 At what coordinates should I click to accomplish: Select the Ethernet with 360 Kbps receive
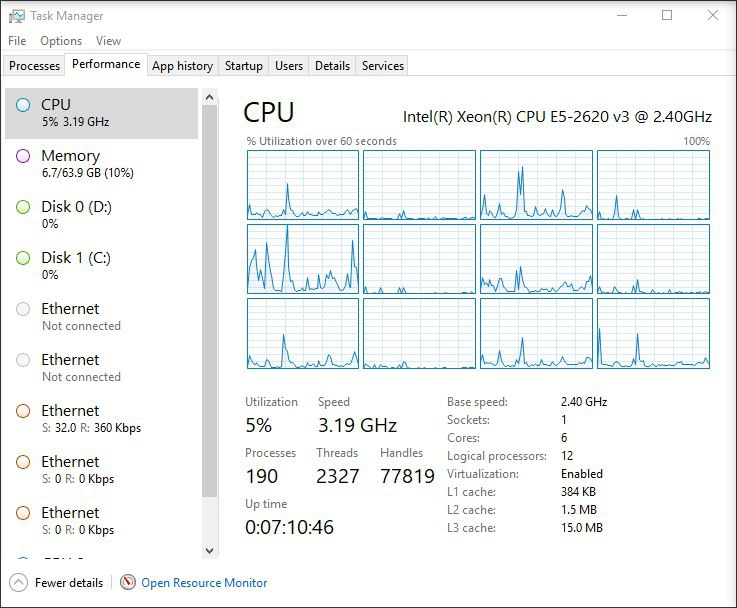[x=101, y=418]
